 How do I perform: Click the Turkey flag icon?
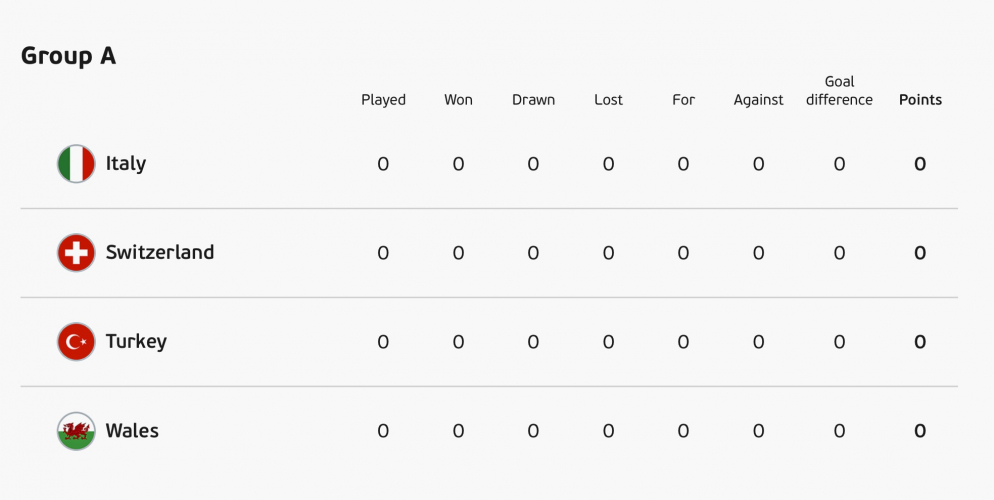(x=76, y=342)
